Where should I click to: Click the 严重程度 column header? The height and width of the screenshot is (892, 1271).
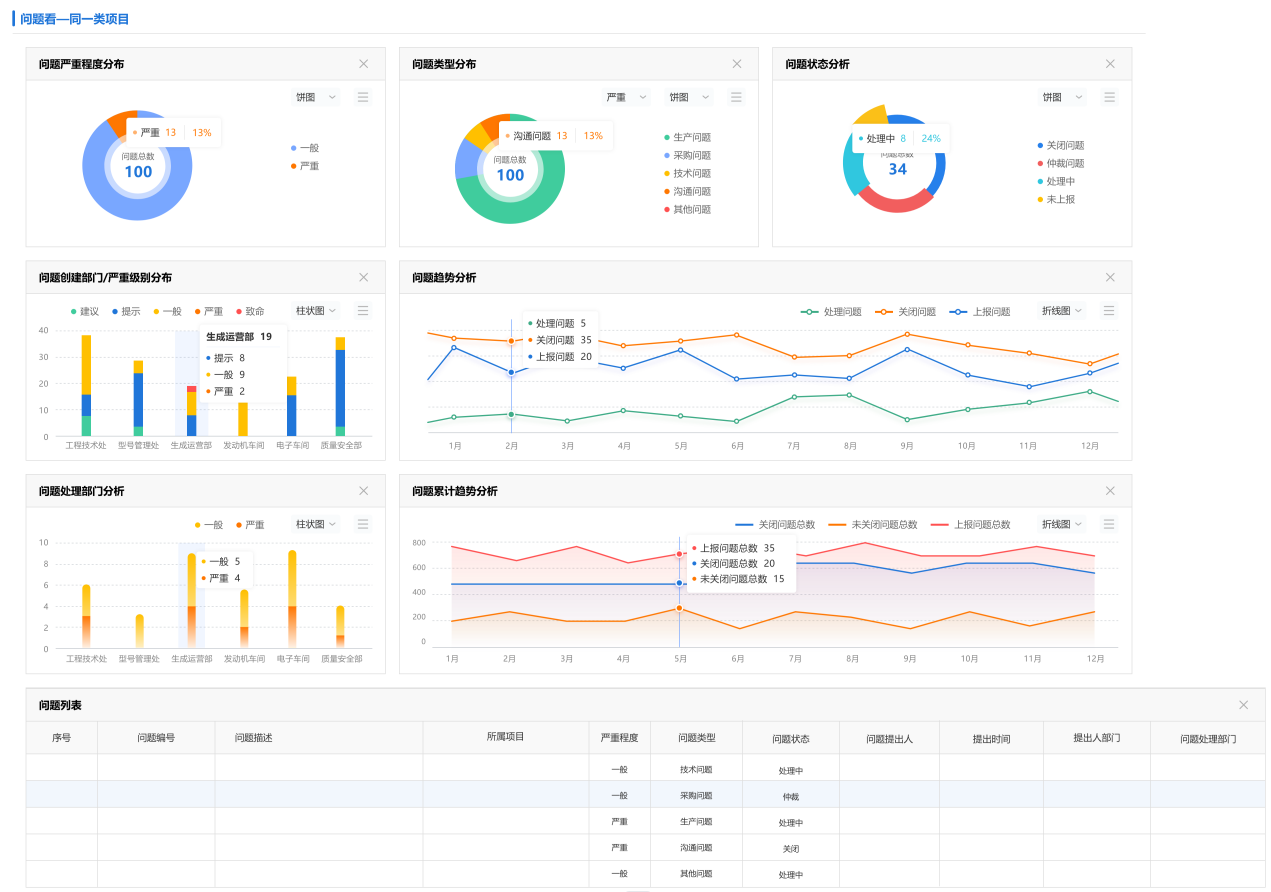[619, 738]
